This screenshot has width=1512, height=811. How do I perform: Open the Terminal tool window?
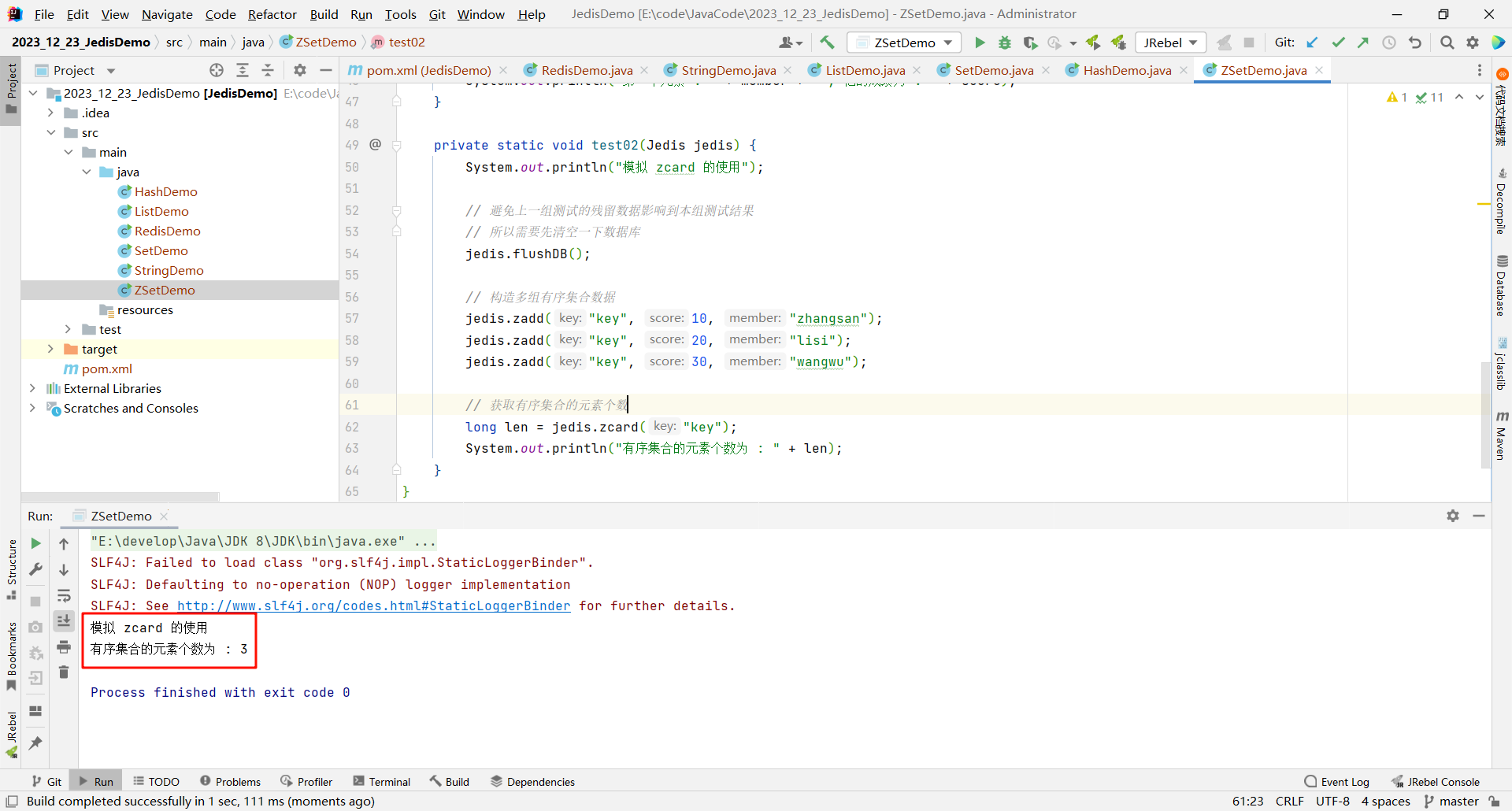pos(382,781)
